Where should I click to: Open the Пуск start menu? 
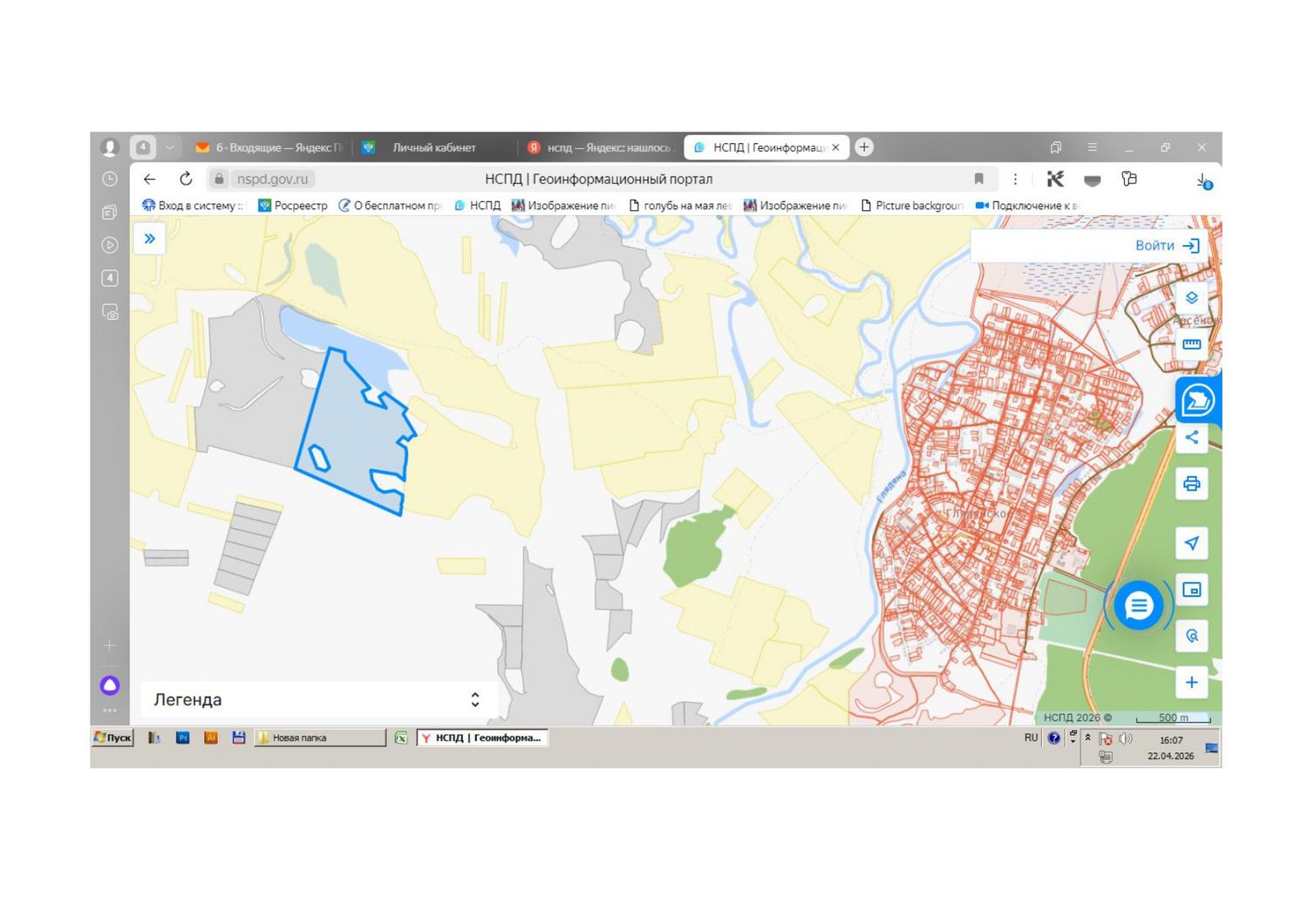pyautogui.click(x=112, y=737)
